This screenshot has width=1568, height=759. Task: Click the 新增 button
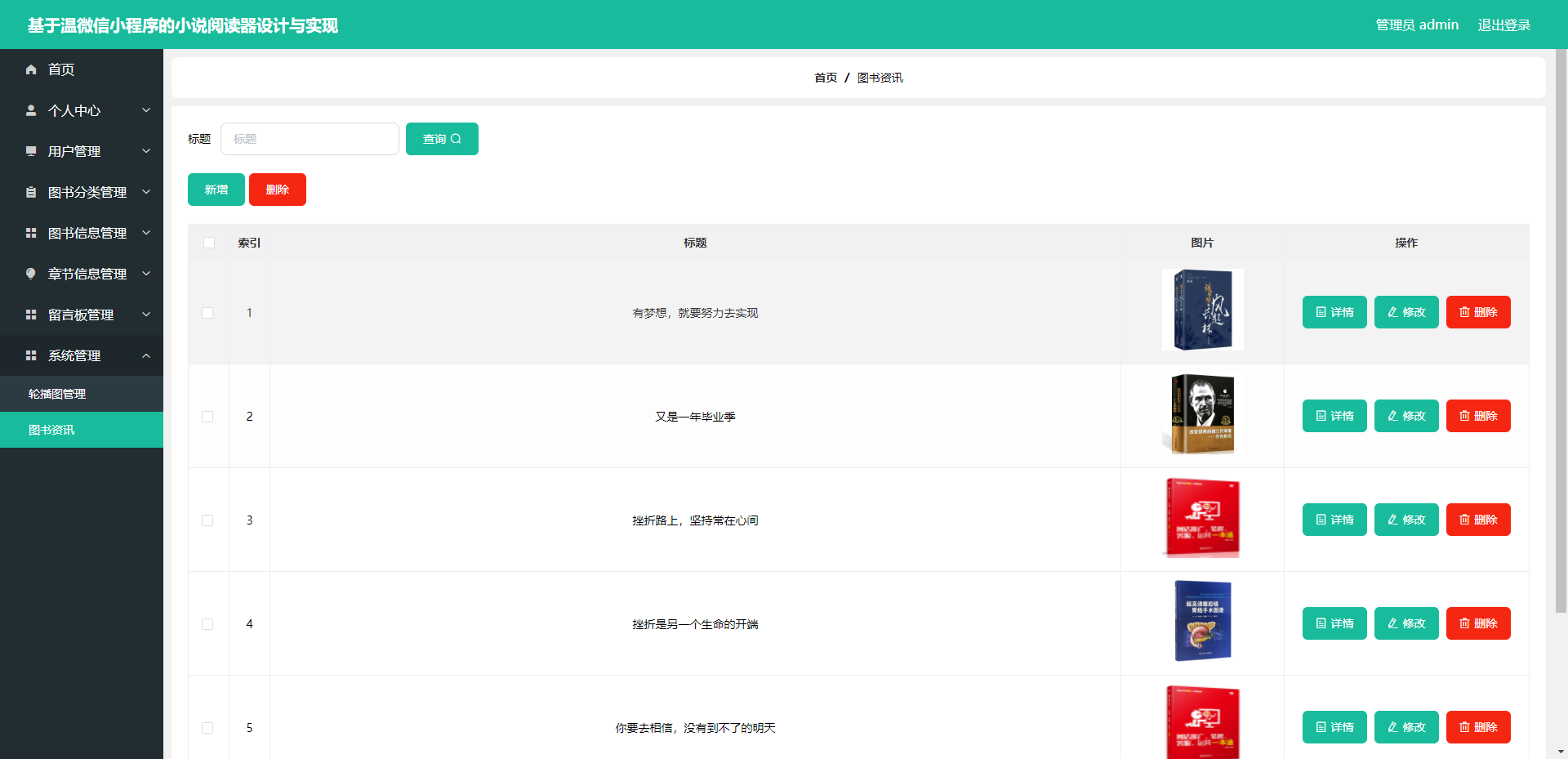pyautogui.click(x=216, y=189)
